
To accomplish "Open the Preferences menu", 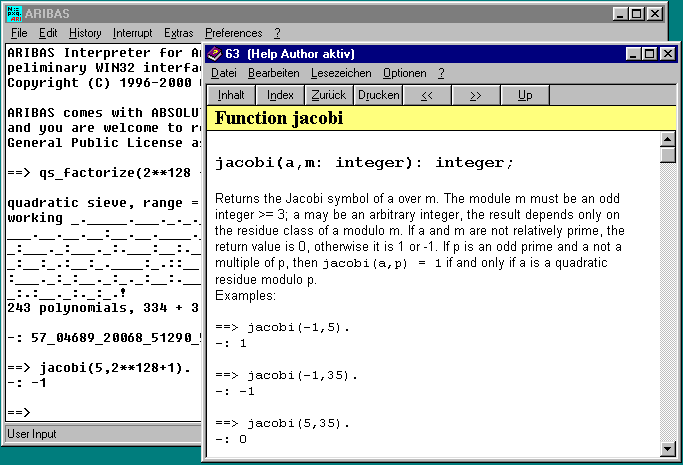I will (233, 33).
